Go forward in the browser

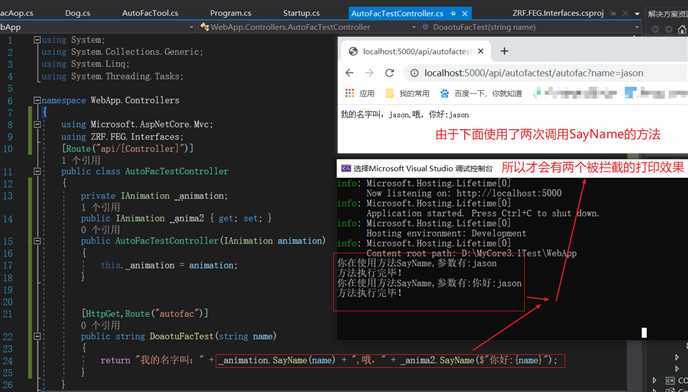pos(369,73)
